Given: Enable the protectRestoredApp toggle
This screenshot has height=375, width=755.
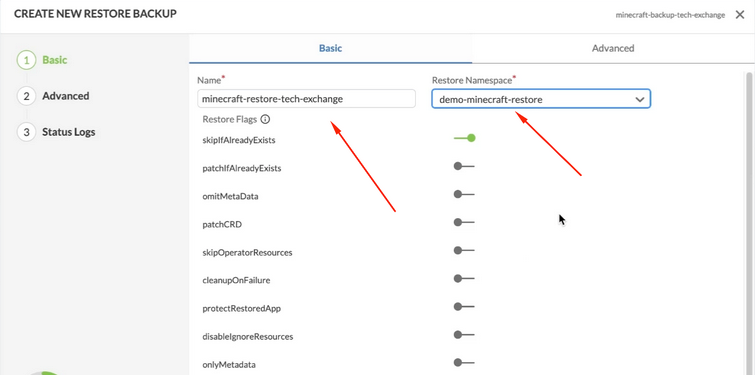Looking at the screenshot, I should (x=464, y=307).
